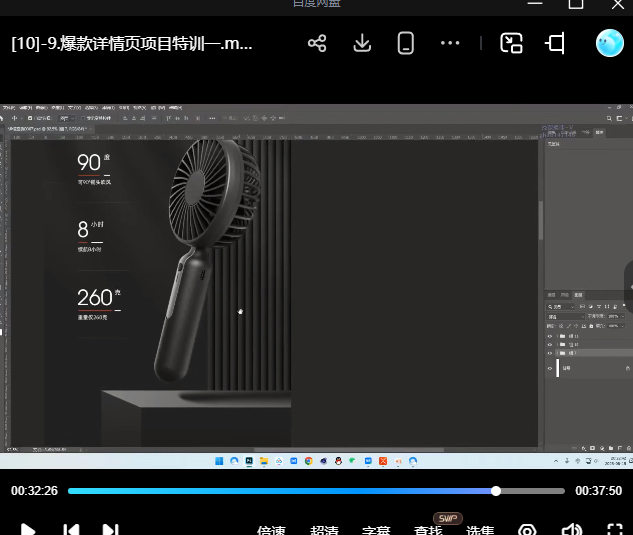Open the three-dots more options menu

pos(450,43)
